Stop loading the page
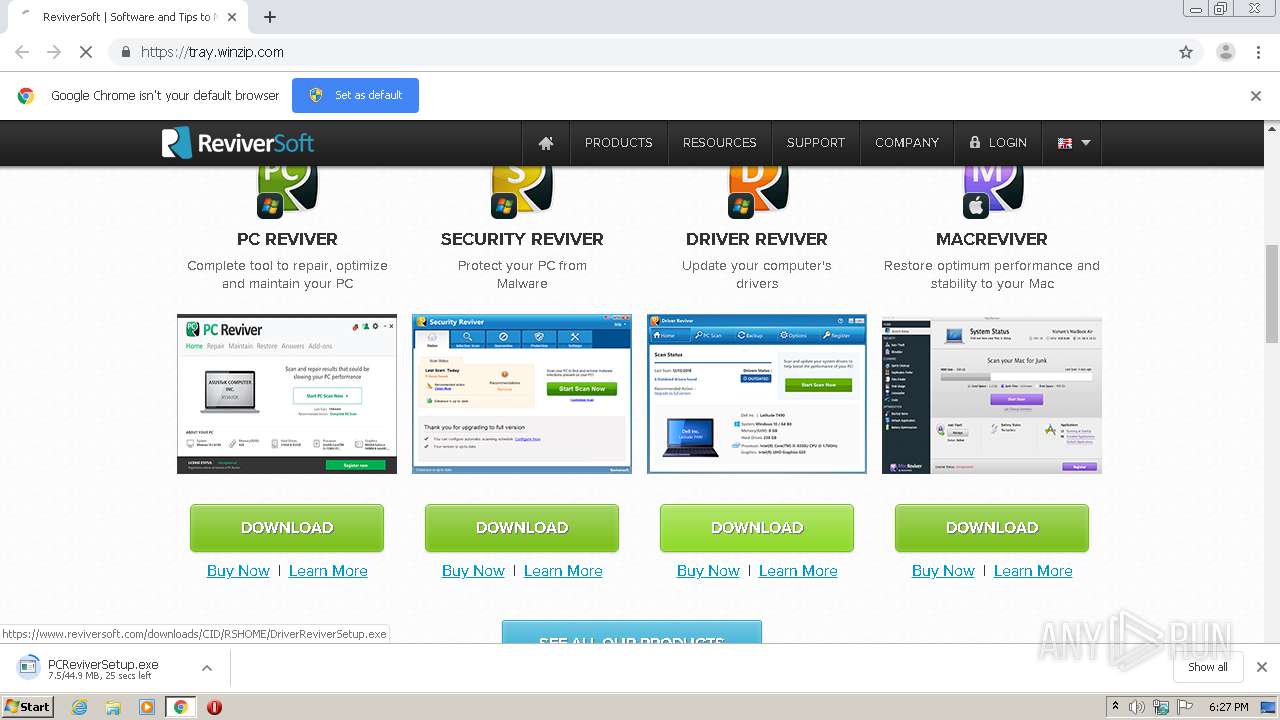This screenshot has width=1280, height=720. [86, 52]
